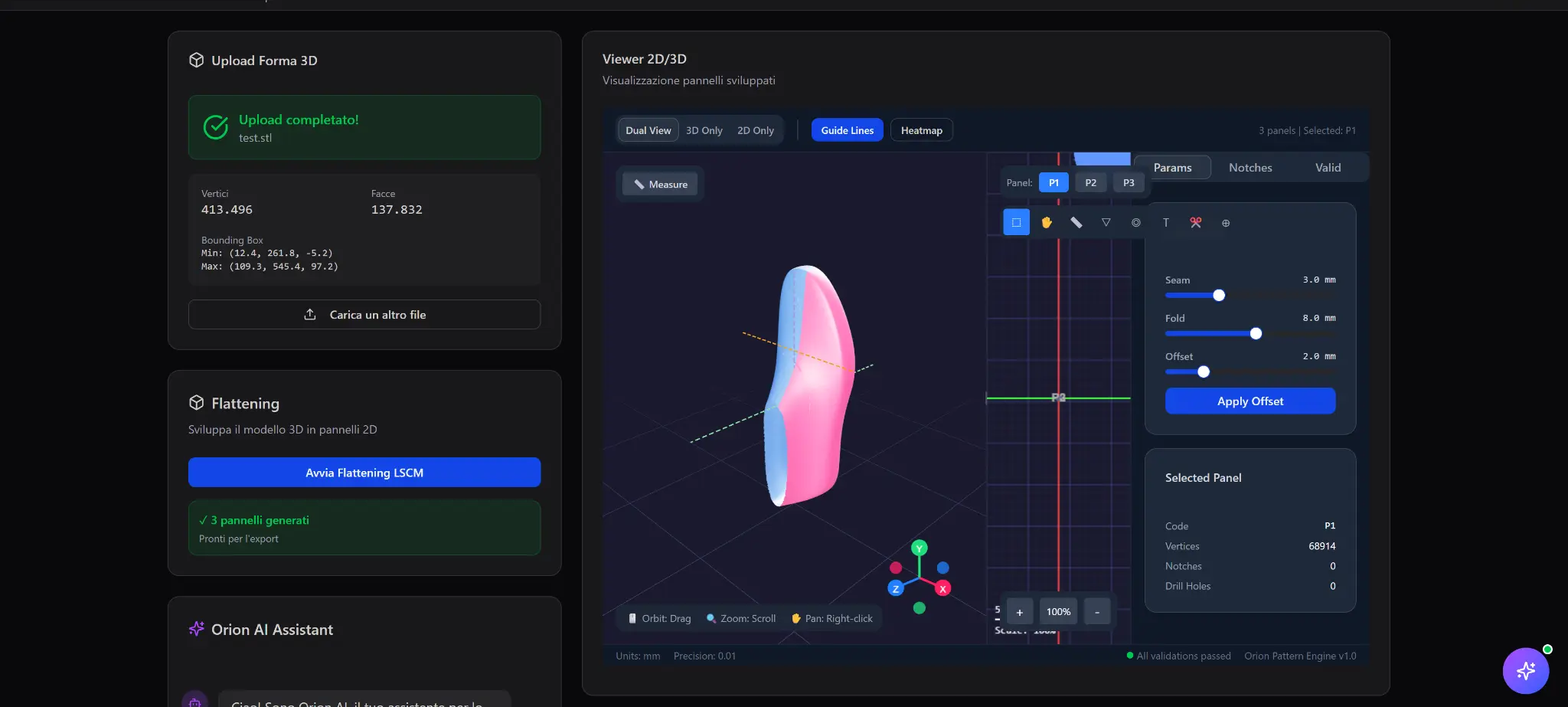This screenshot has height=707, width=1568.
Task: Click the crosshair circle tool
Action: [x=1225, y=223]
